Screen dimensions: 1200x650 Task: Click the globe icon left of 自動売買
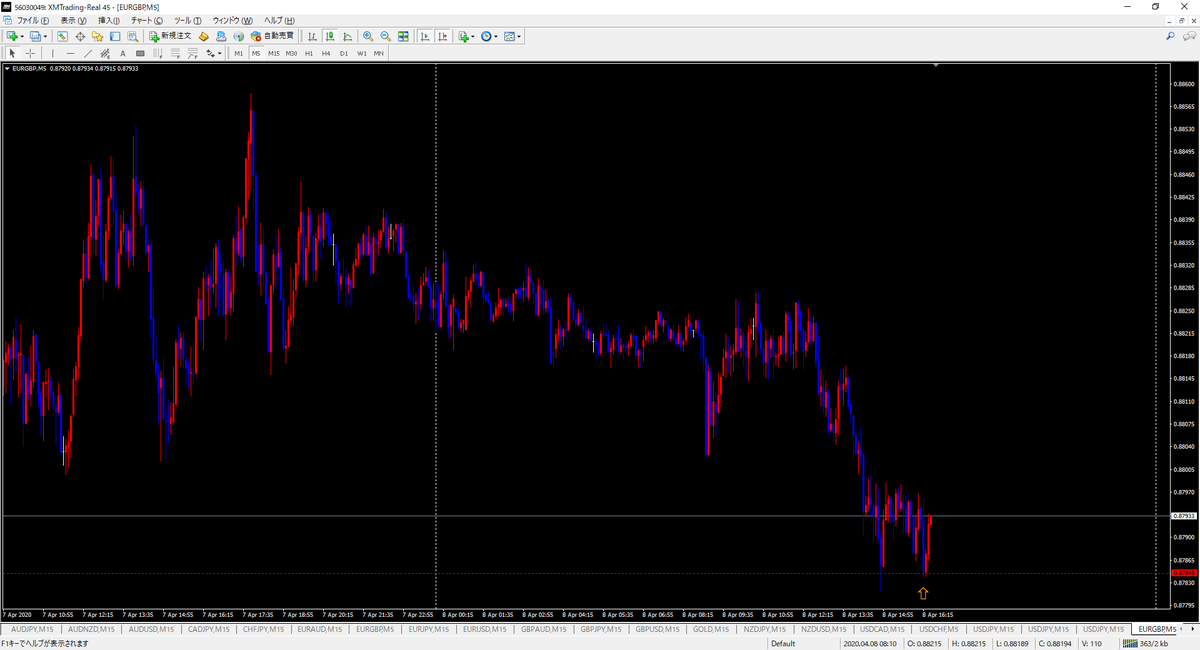[238, 36]
